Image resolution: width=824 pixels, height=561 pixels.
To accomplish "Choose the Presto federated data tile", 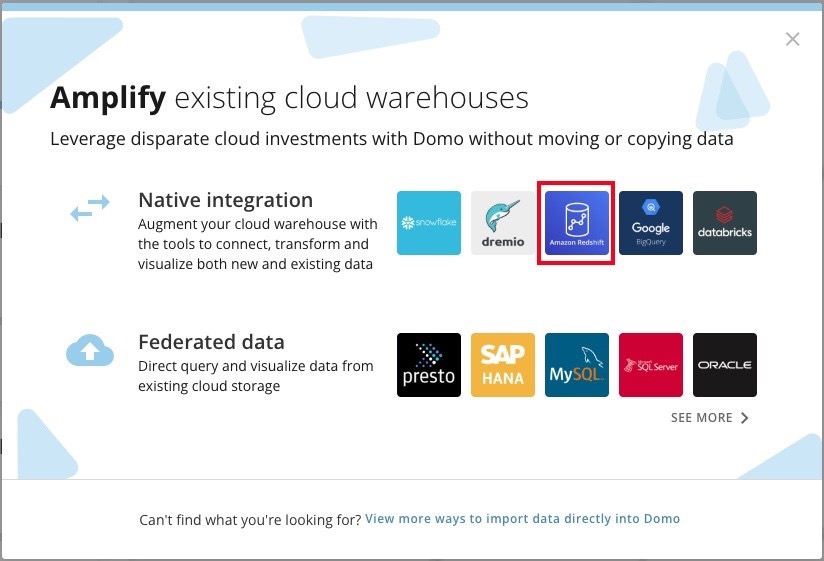I will click(x=429, y=365).
